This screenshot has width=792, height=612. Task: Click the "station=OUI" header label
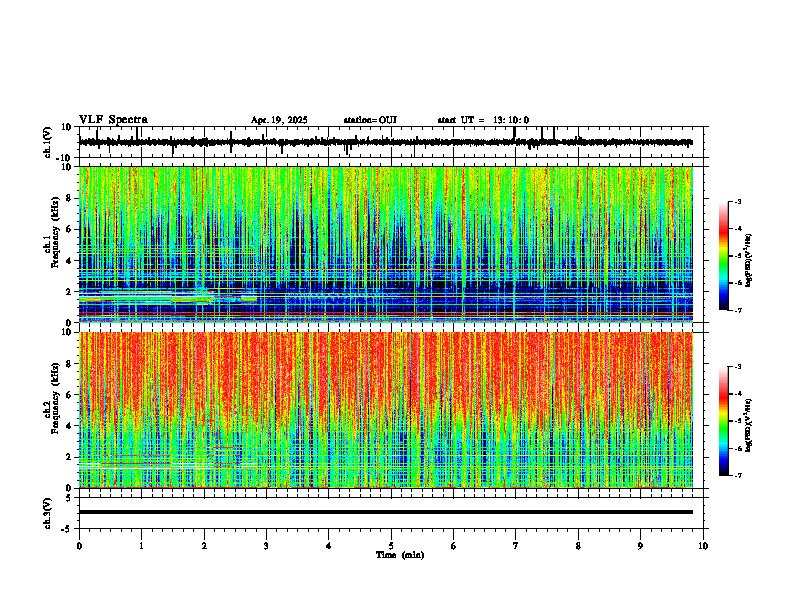click(x=370, y=120)
